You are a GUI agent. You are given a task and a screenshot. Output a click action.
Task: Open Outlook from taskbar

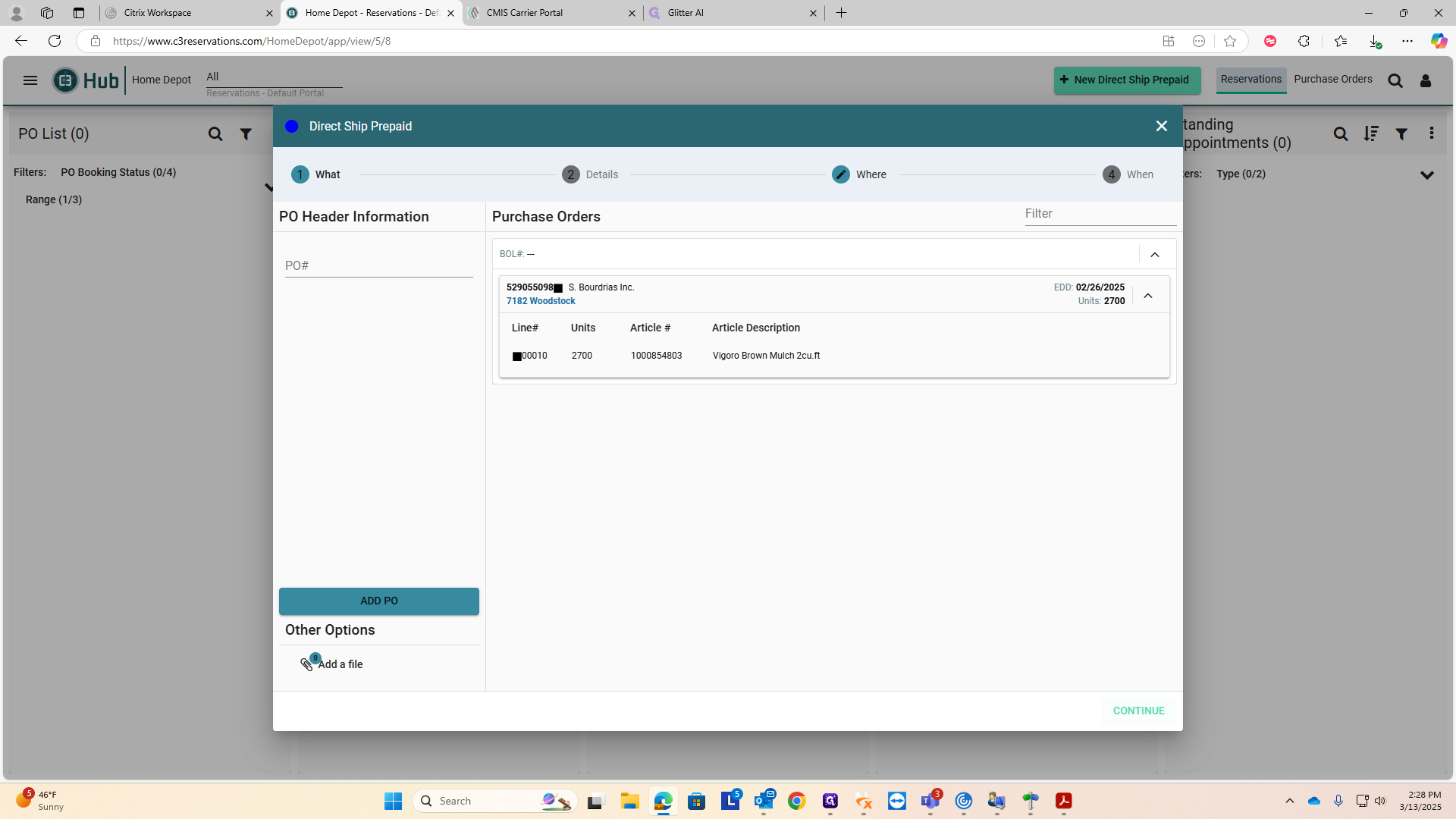(764, 801)
